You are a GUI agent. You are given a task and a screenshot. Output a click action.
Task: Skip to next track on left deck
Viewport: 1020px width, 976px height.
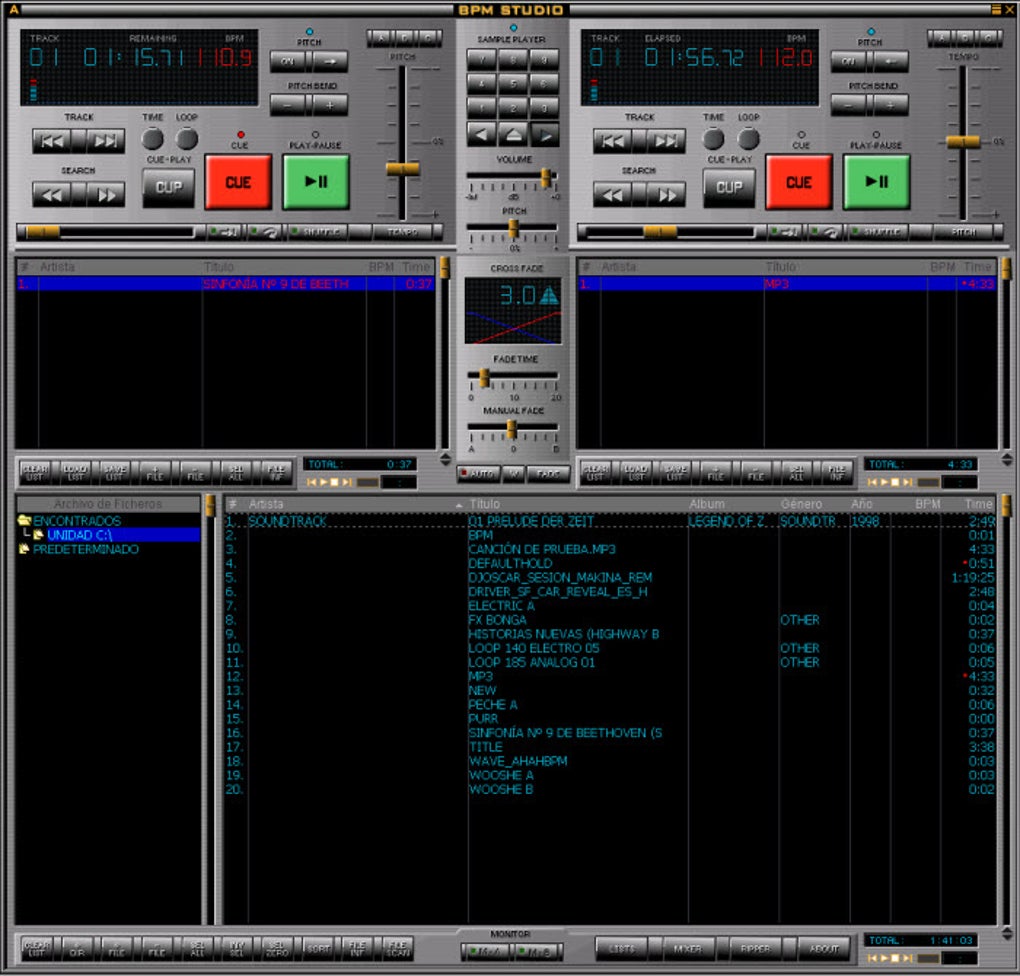pos(105,141)
